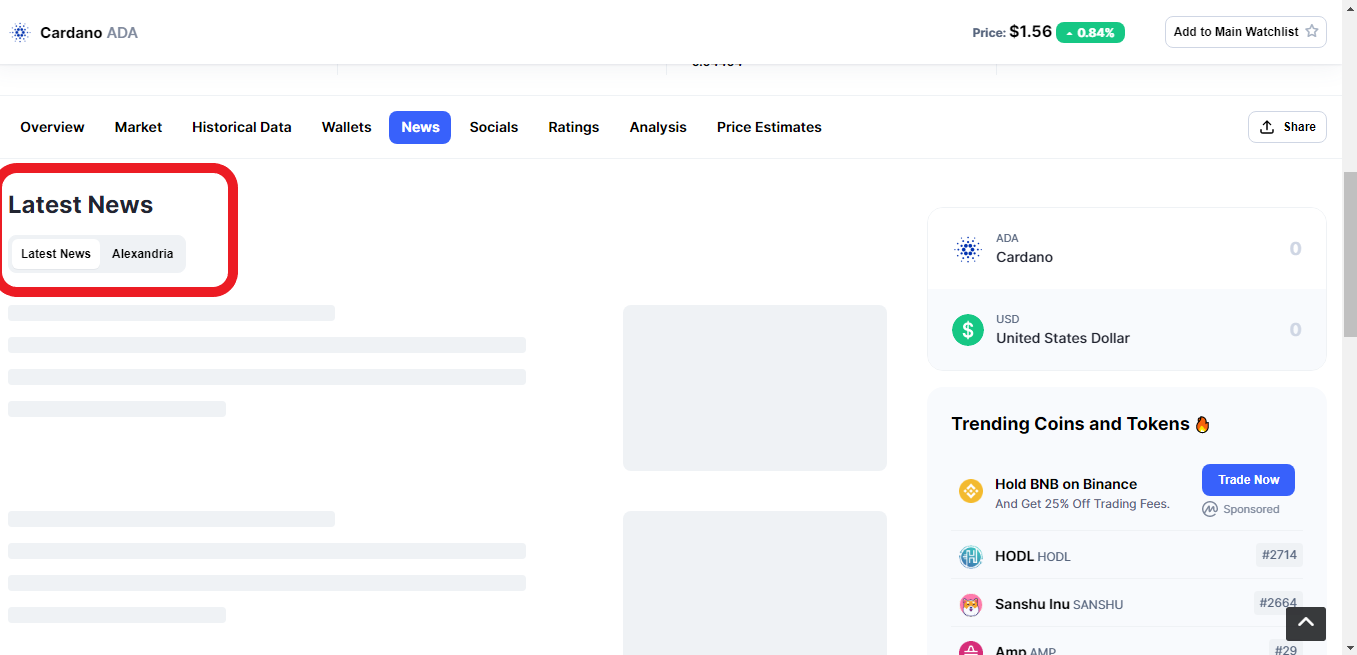Click the CoinMarketCap icon beside Sponsored
This screenshot has height=655, width=1357.
point(1210,509)
